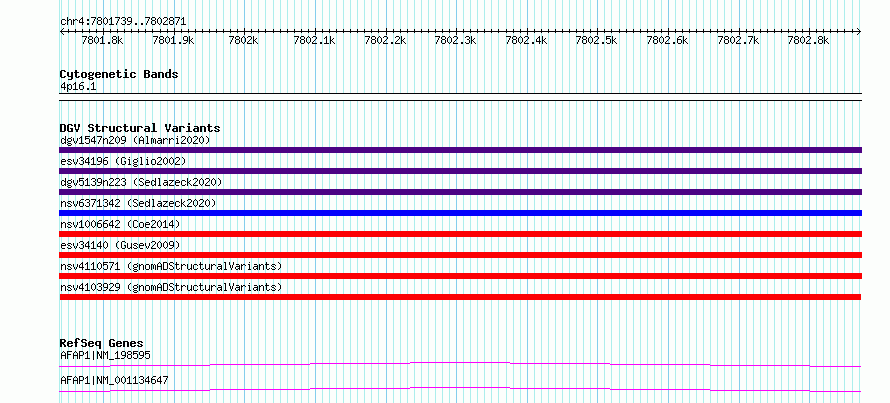Click the 7802.8k ruler tick label
Image resolution: width=890 pixels, height=403 pixels.
[809, 41]
